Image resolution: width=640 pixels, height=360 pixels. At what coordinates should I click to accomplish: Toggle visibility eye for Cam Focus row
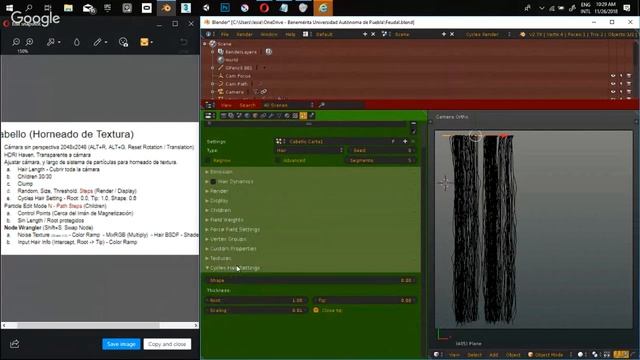[x=613, y=76]
